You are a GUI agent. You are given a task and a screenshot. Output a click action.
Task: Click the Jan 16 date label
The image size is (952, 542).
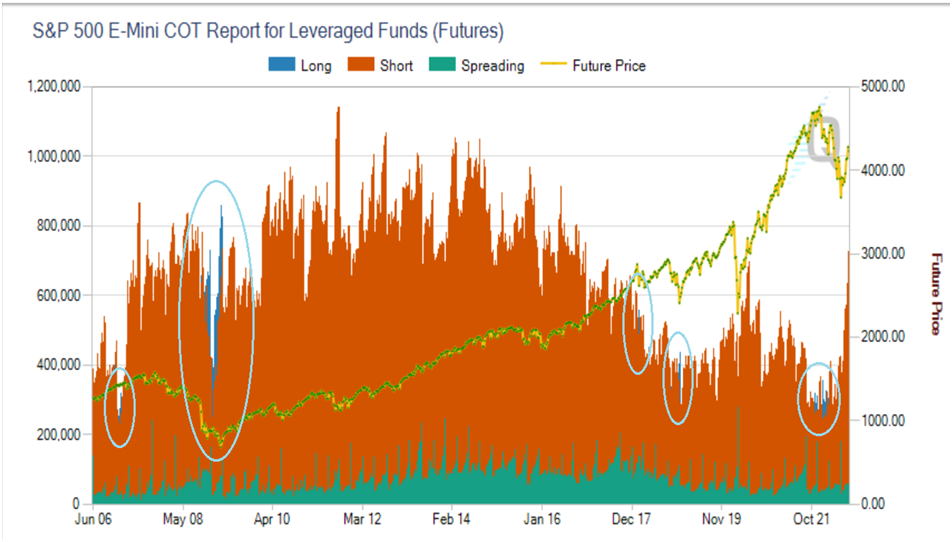click(x=542, y=520)
